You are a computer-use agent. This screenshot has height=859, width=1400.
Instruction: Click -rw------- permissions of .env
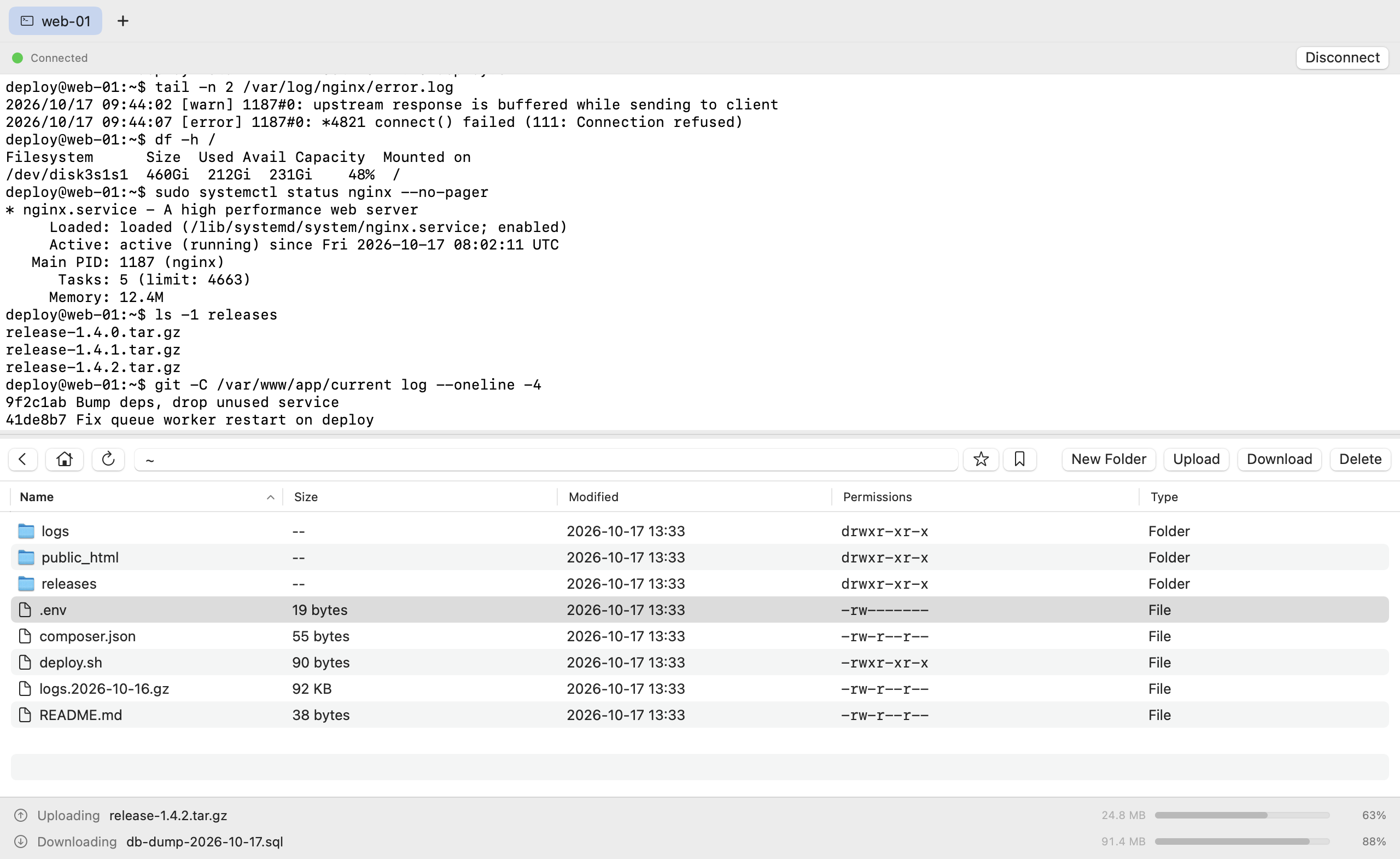click(x=885, y=610)
